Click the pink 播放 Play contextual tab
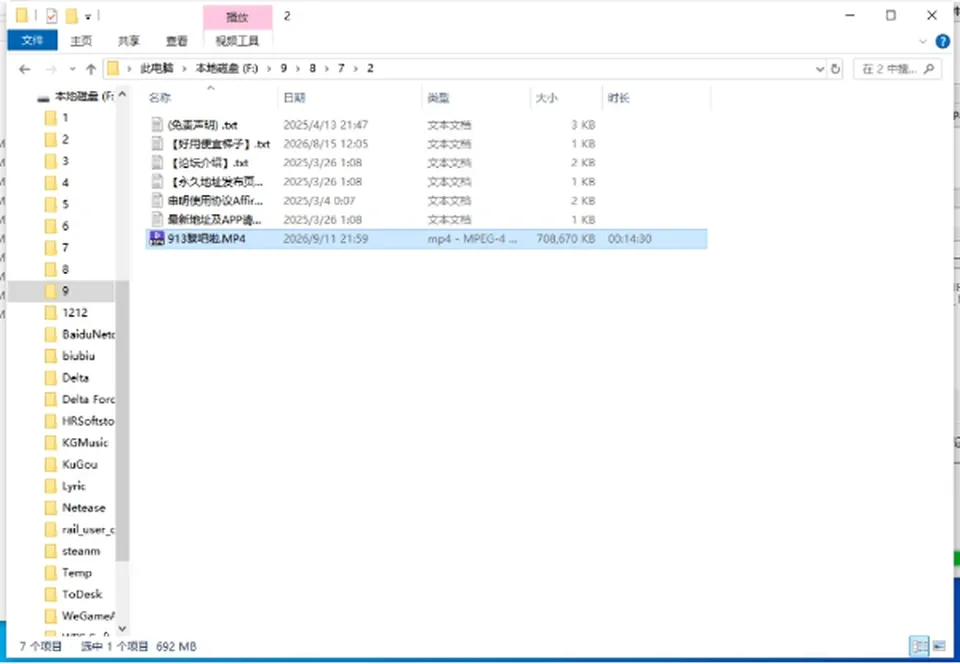The width and height of the screenshot is (960, 664). 238,17
